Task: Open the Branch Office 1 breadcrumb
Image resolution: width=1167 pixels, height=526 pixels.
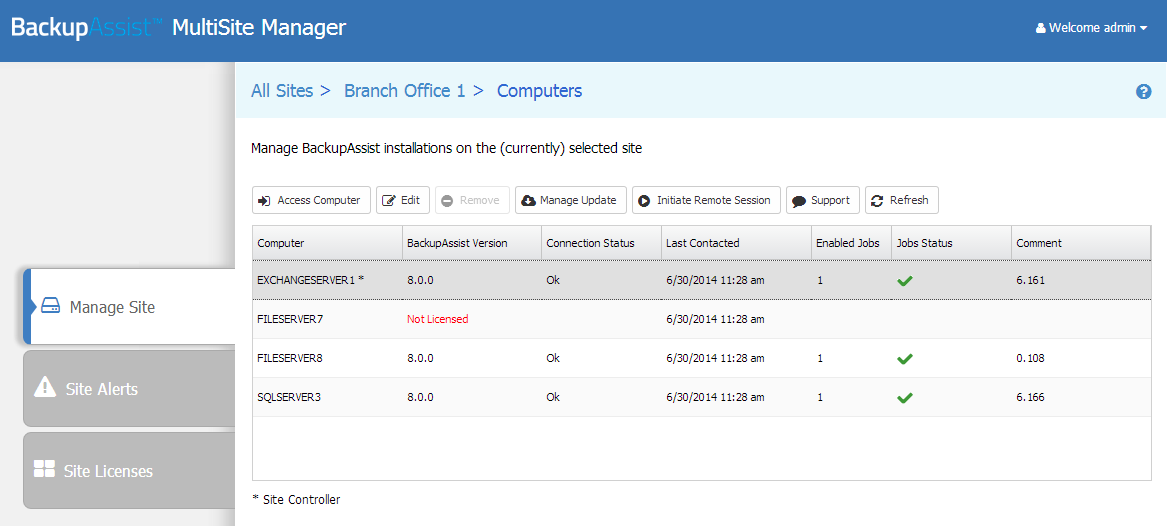Action: point(404,91)
